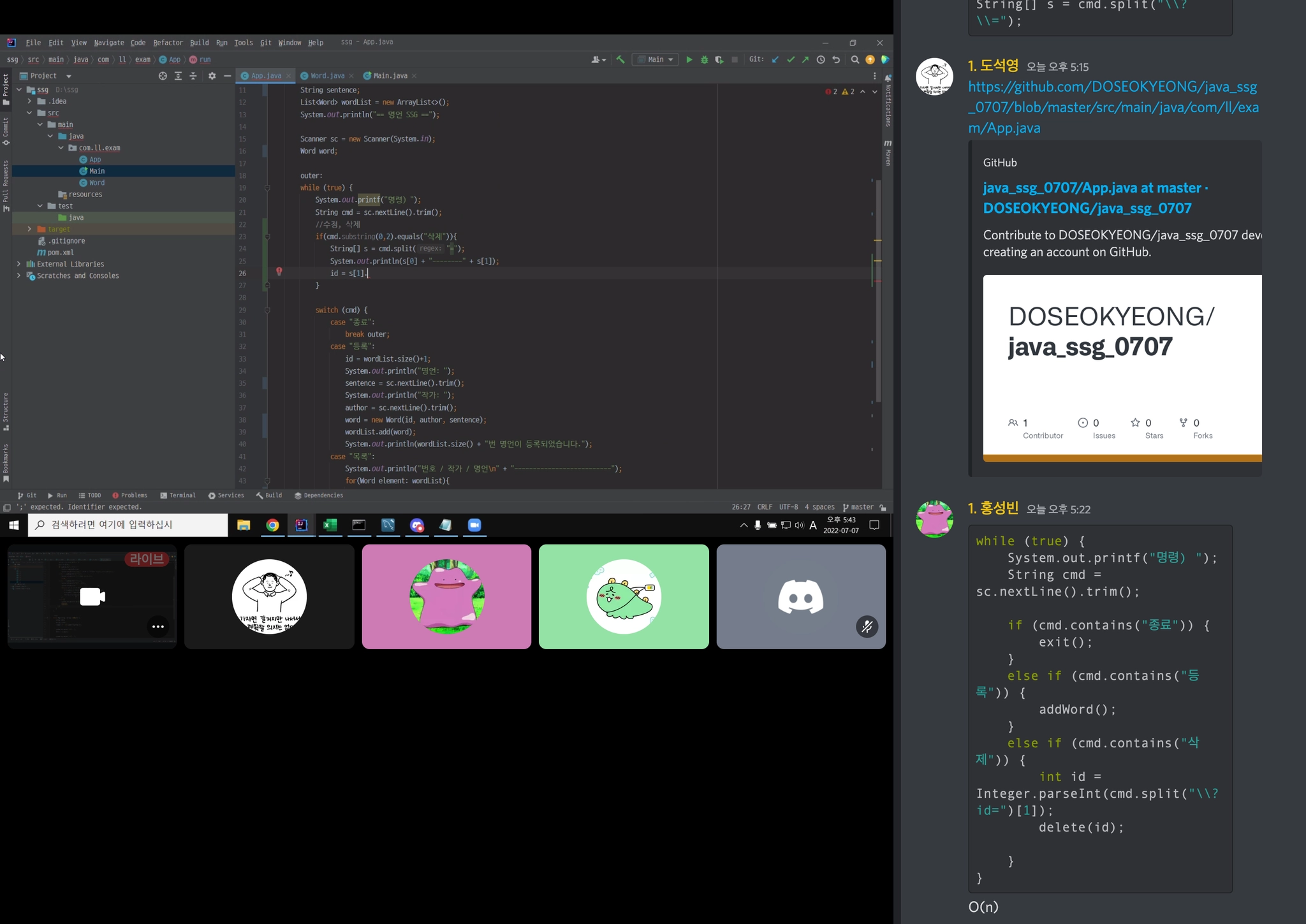Commit changes via the Git checkmark icon
Screen dimensions: 1306x924
click(791, 59)
